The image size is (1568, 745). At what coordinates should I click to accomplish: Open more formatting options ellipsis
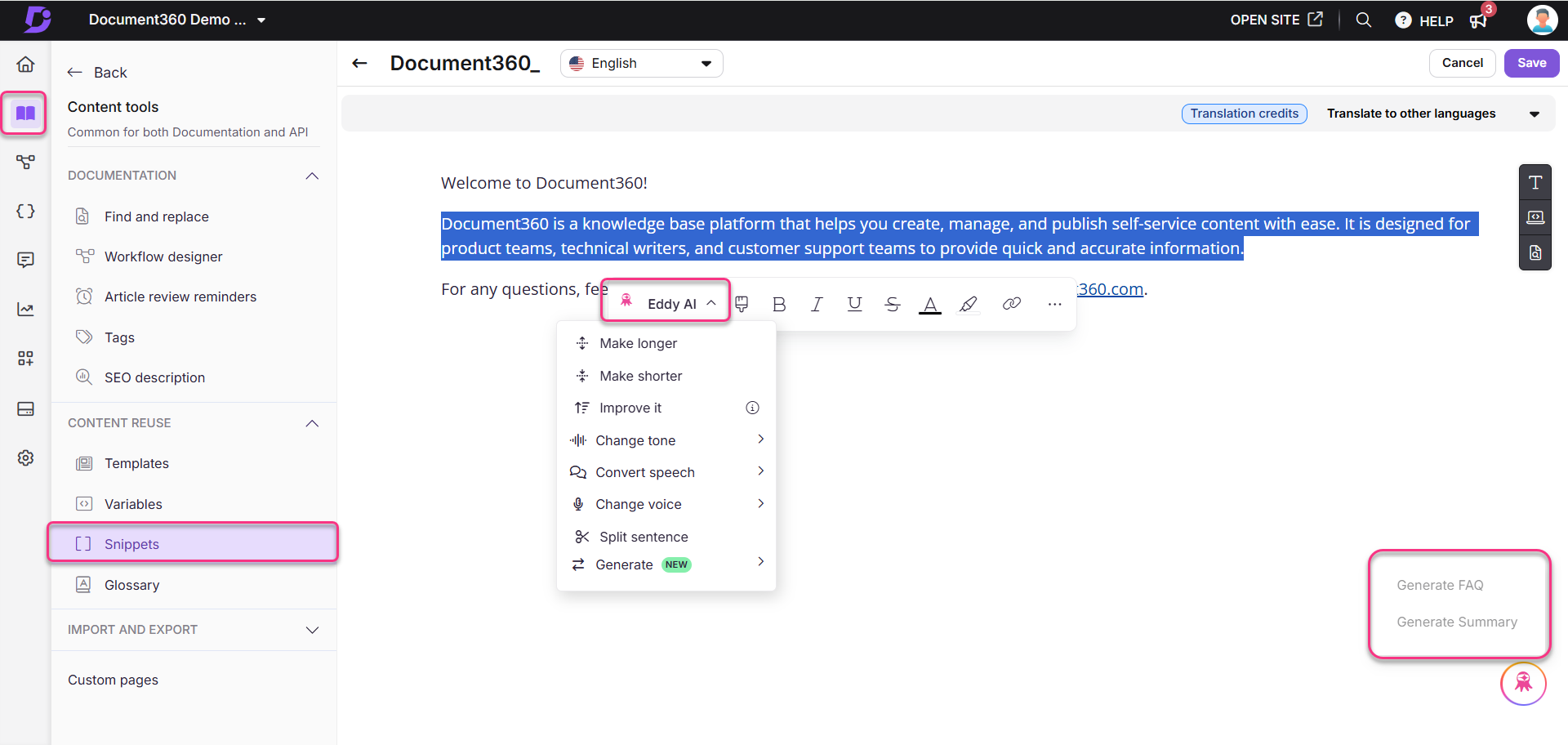click(x=1054, y=304)
